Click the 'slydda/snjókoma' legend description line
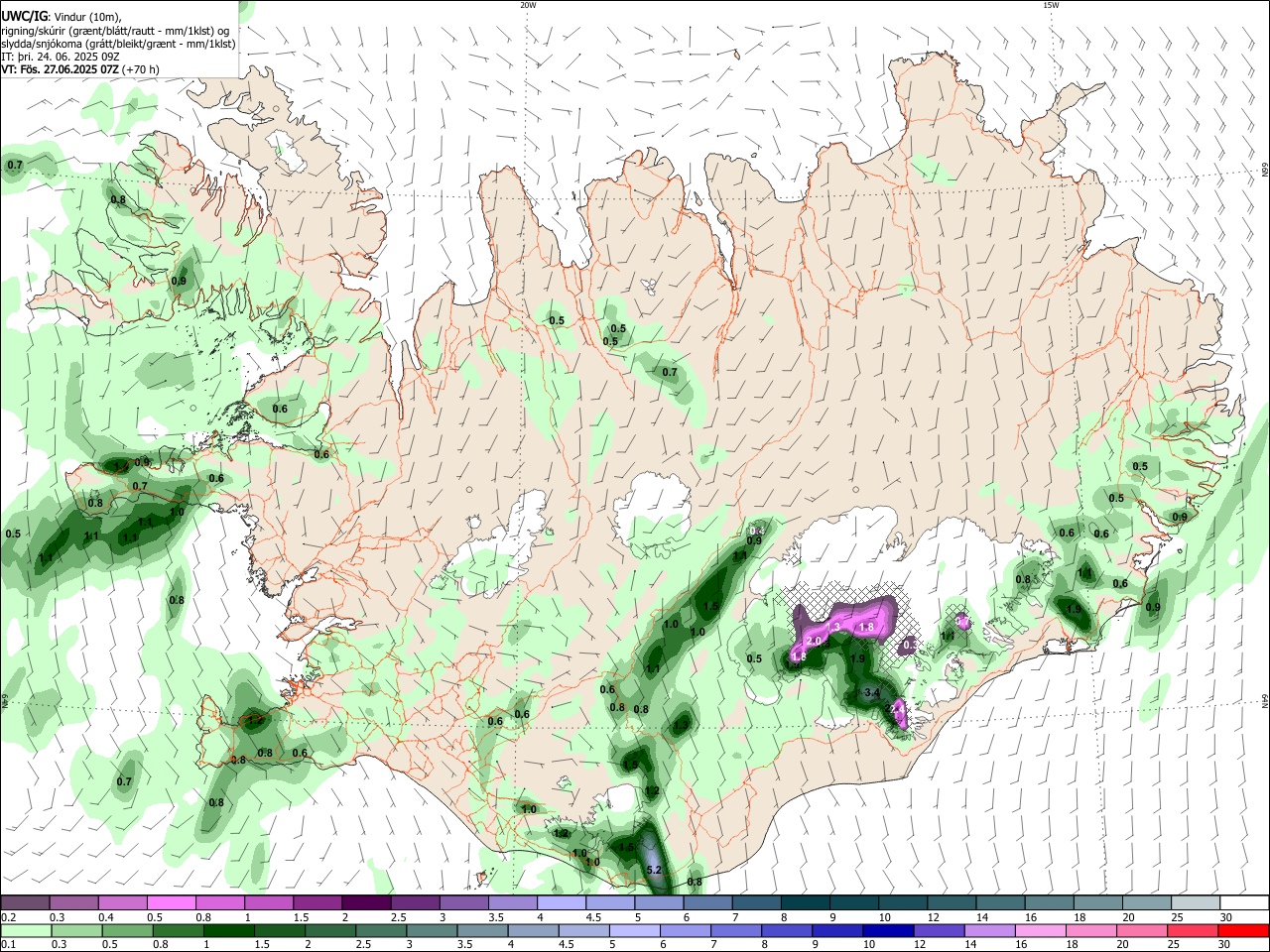1270x952 pixels. pyautogui.click(x=118, y=44)
